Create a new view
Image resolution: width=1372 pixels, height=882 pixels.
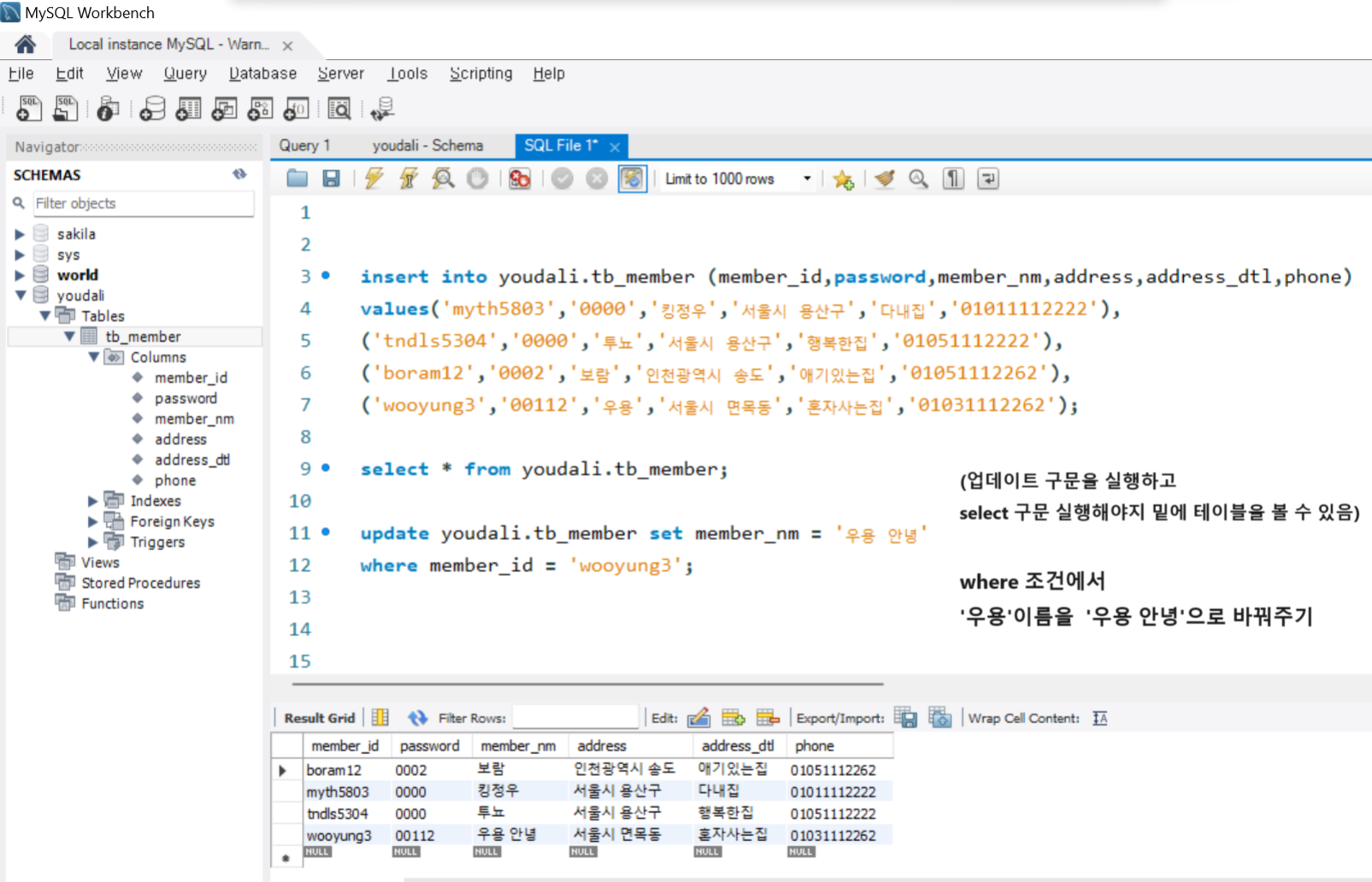pos(224,109)
